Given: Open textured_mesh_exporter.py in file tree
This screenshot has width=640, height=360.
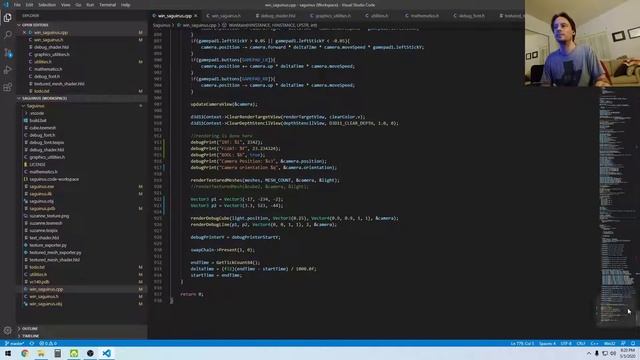Looking at the screenshot, I should [55, 253].
